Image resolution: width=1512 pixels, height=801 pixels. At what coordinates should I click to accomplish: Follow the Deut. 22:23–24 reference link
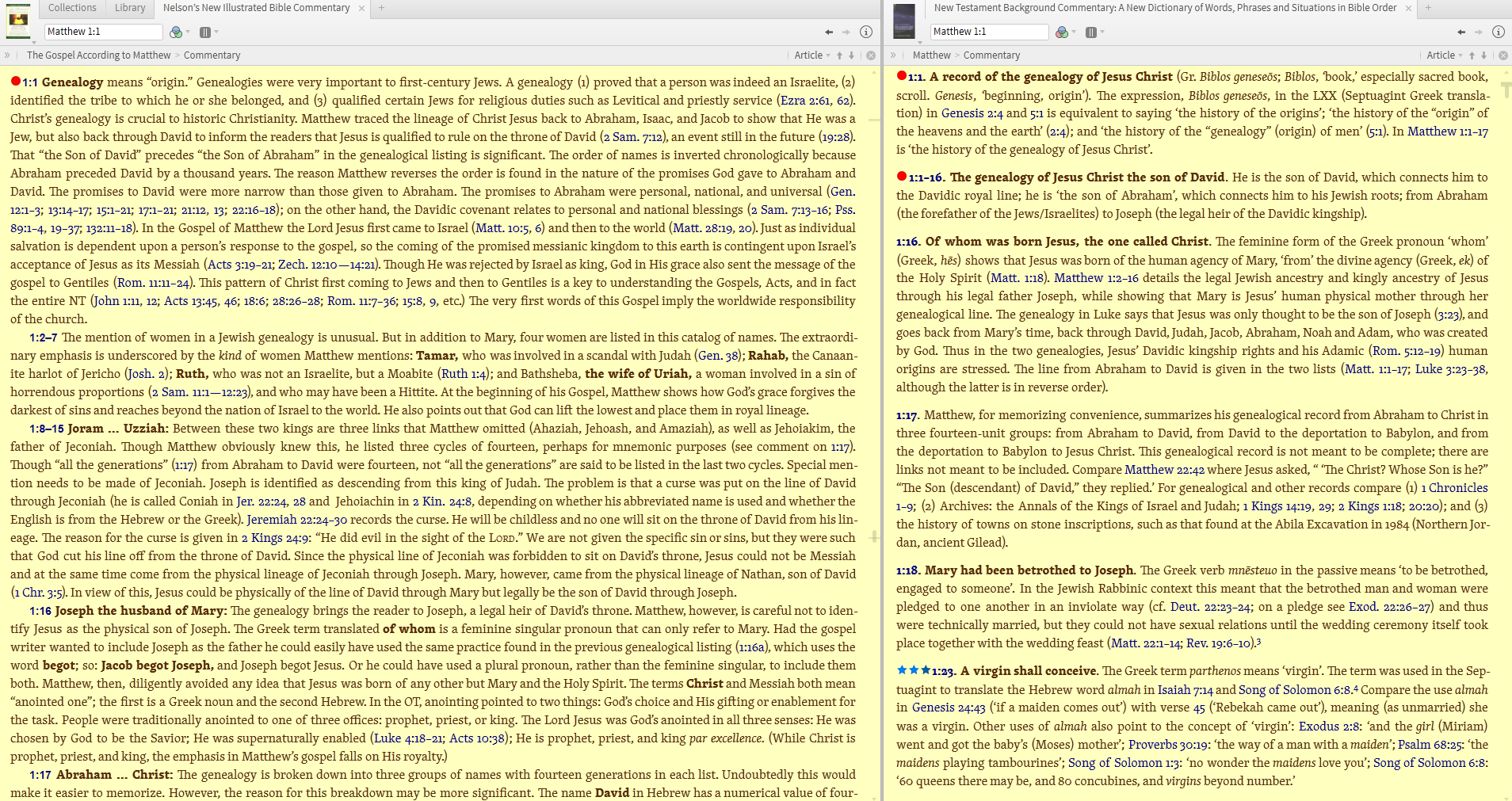1211,607
